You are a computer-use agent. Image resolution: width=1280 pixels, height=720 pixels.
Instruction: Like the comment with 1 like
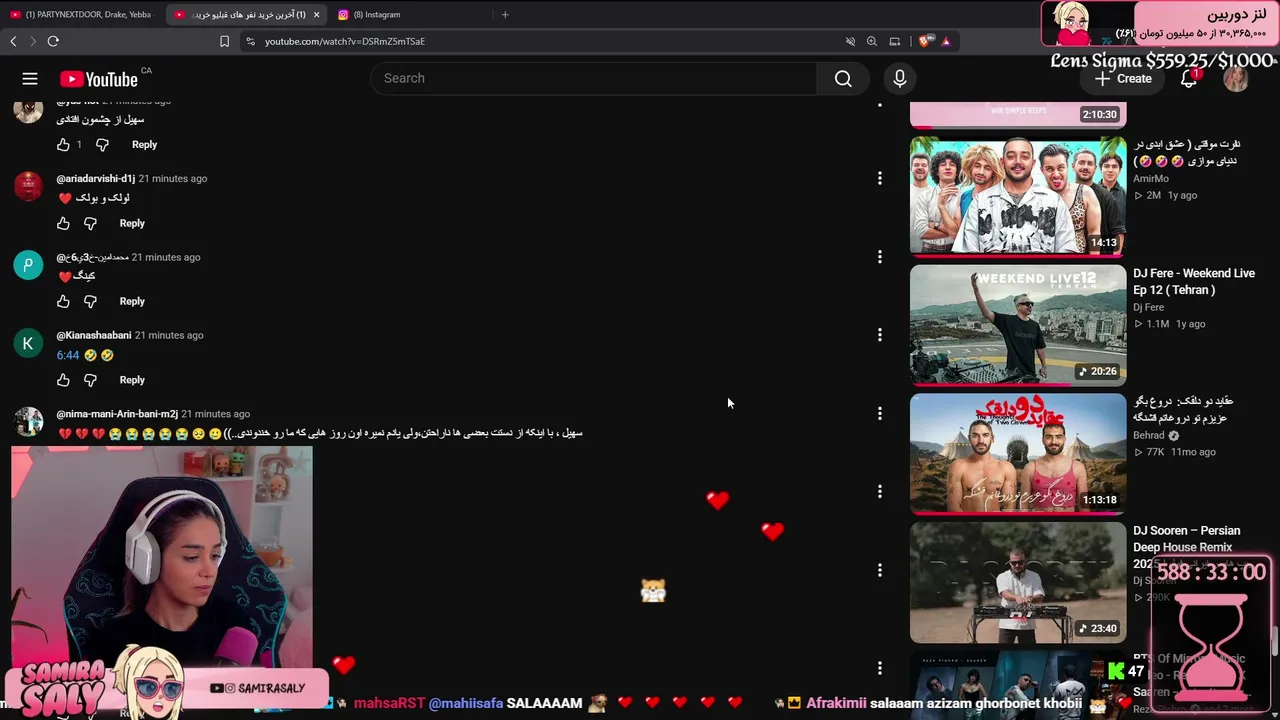(x=63, y=144)
